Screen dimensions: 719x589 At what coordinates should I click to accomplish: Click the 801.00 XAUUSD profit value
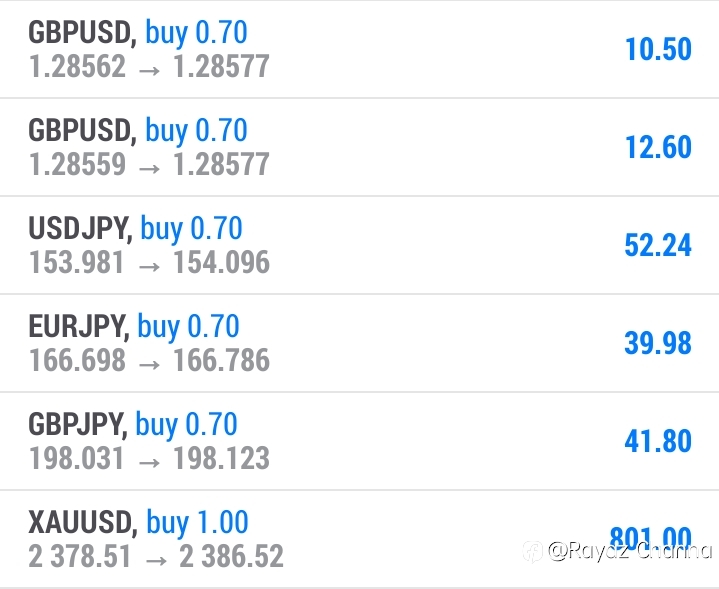pyautogui.click(x=651, y=538)
